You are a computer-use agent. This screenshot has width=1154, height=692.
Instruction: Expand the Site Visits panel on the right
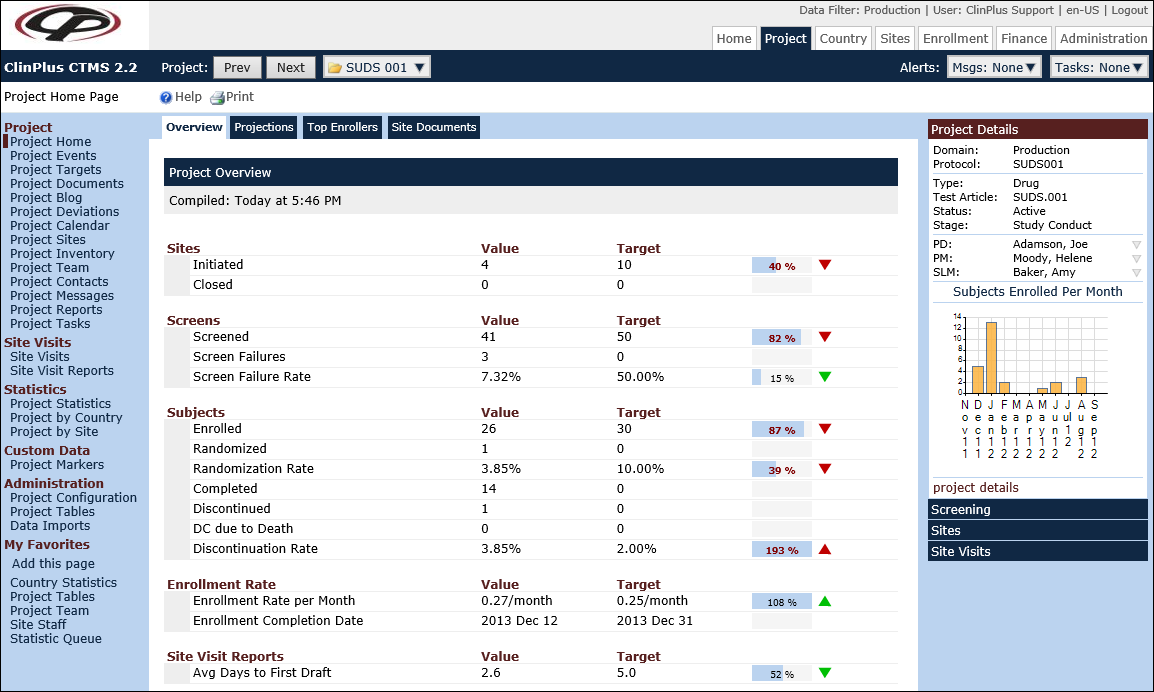[1037, 551]
